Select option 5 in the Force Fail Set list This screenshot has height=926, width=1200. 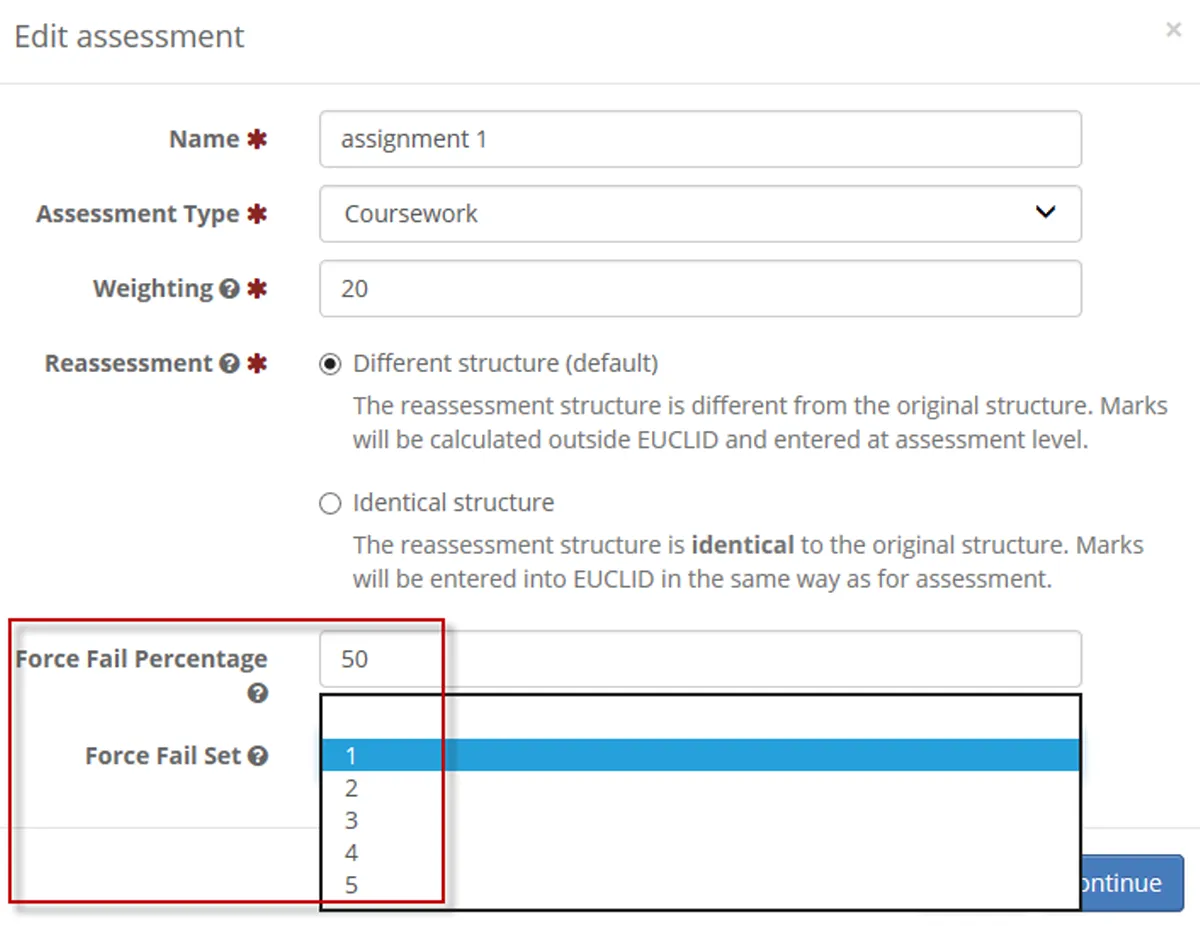[x=700, y=885]
